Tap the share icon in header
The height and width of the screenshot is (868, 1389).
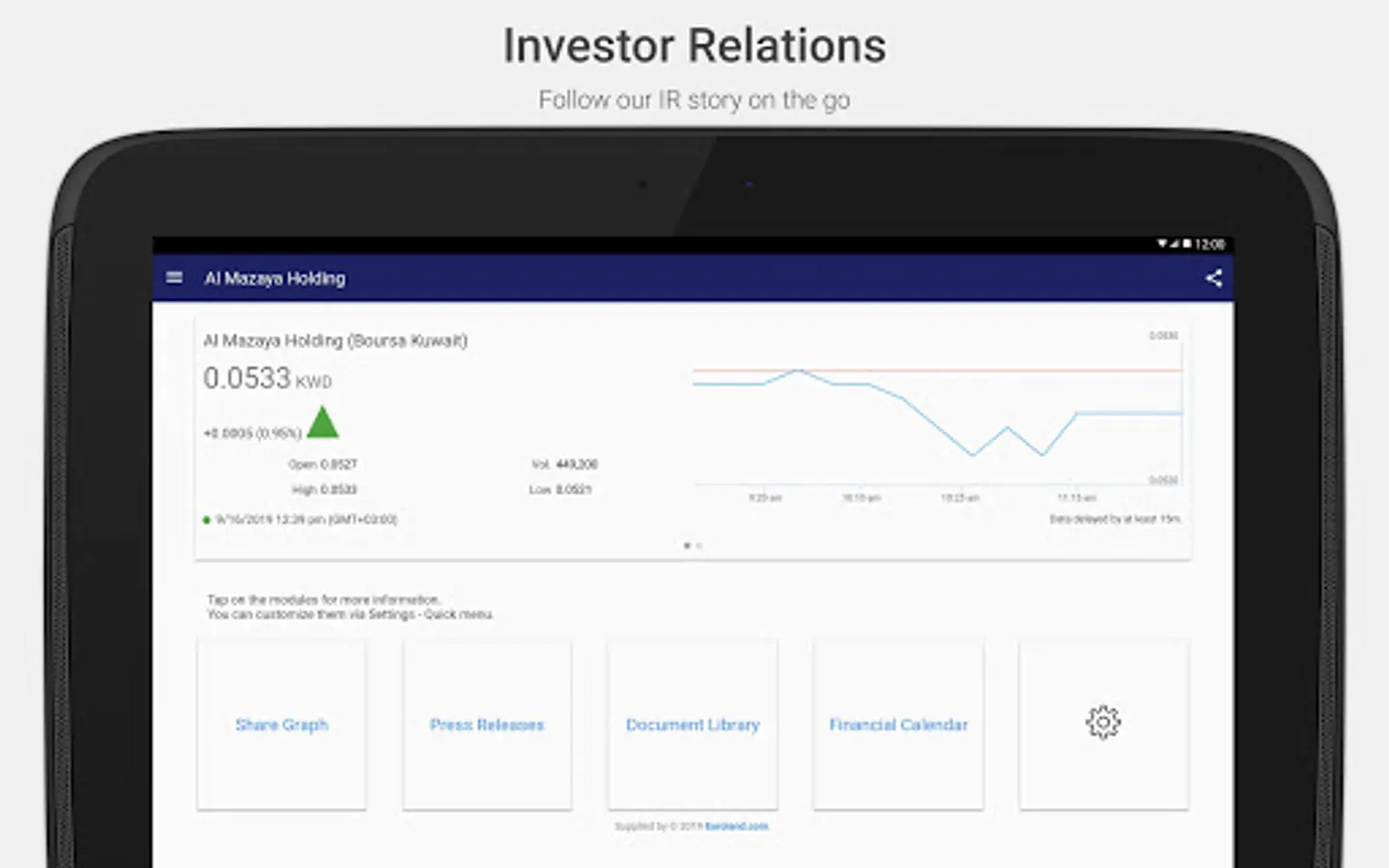1213,279
